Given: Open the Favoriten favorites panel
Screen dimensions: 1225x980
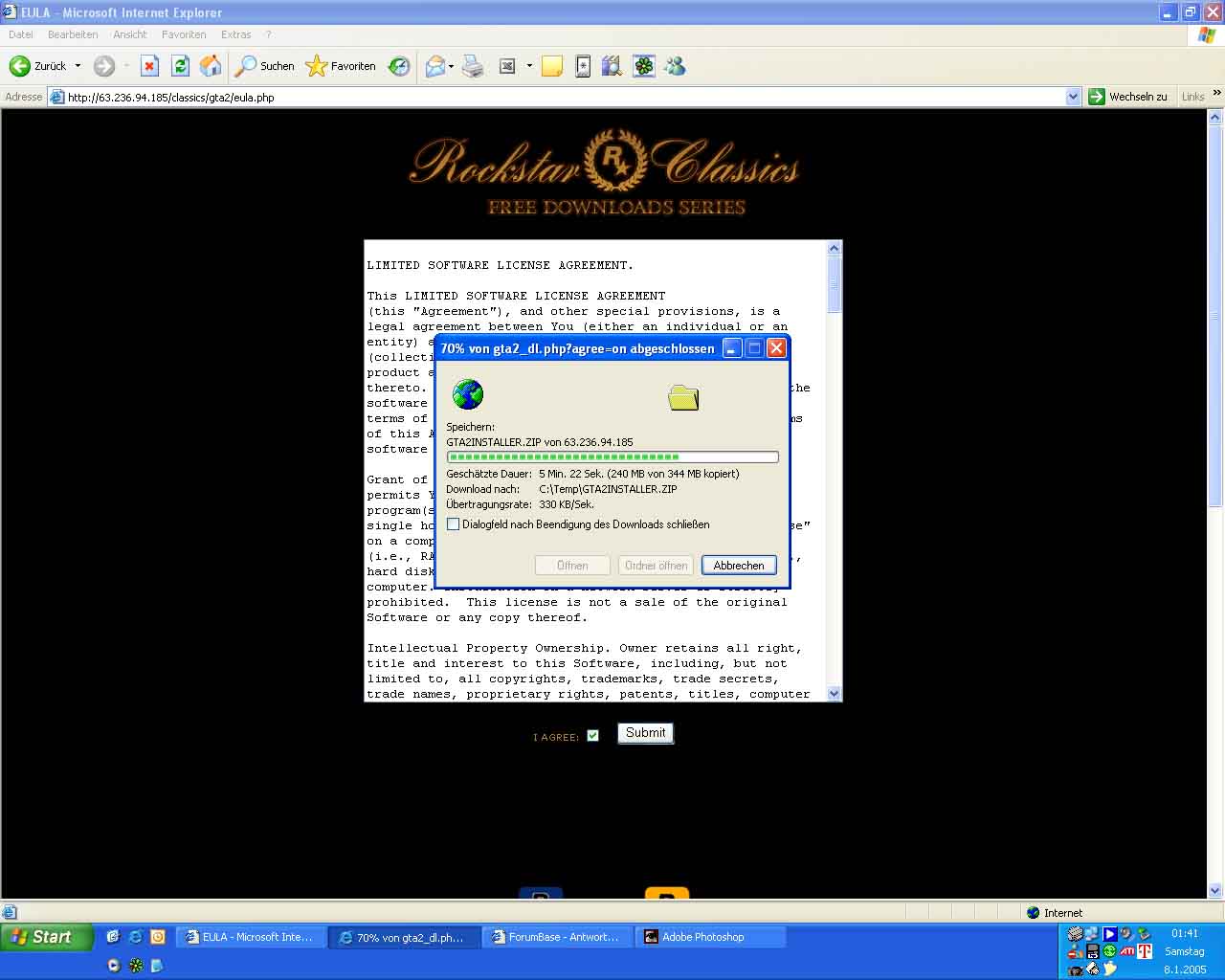Looking at the screenshot, I should tap(341, 66).
